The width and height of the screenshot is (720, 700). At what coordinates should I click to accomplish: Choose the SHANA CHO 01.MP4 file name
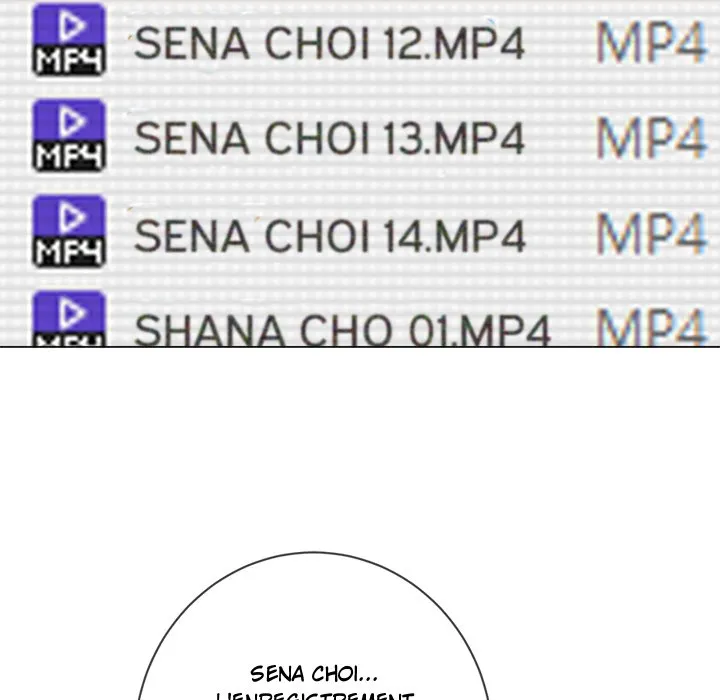click(x=342, y=330)
